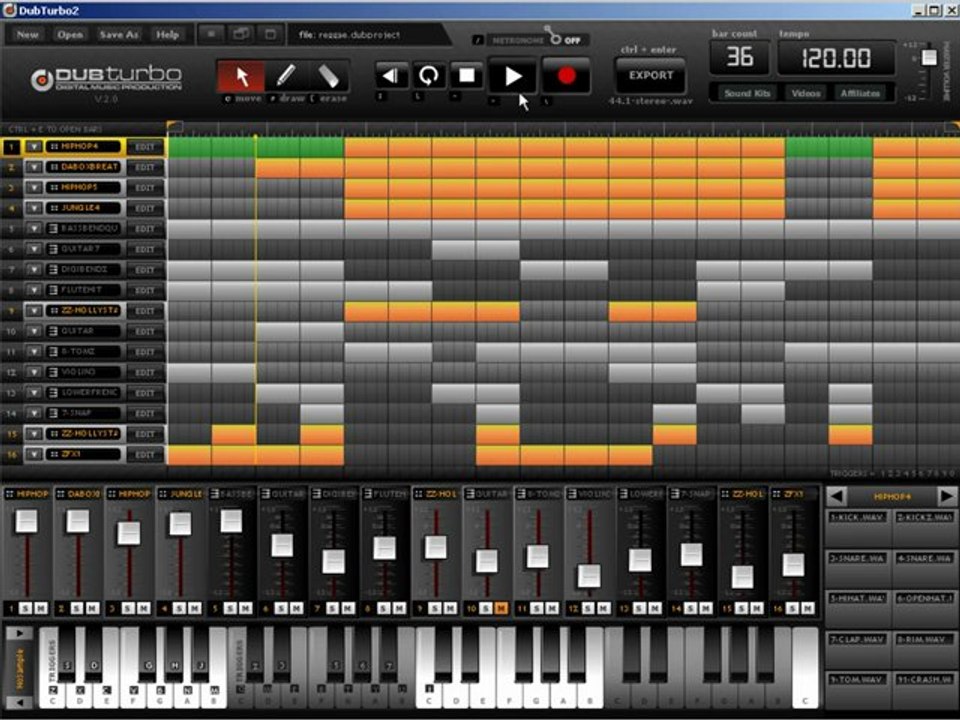Select the erase tool
Screen dimensions: 960x720
coord(329,76)
